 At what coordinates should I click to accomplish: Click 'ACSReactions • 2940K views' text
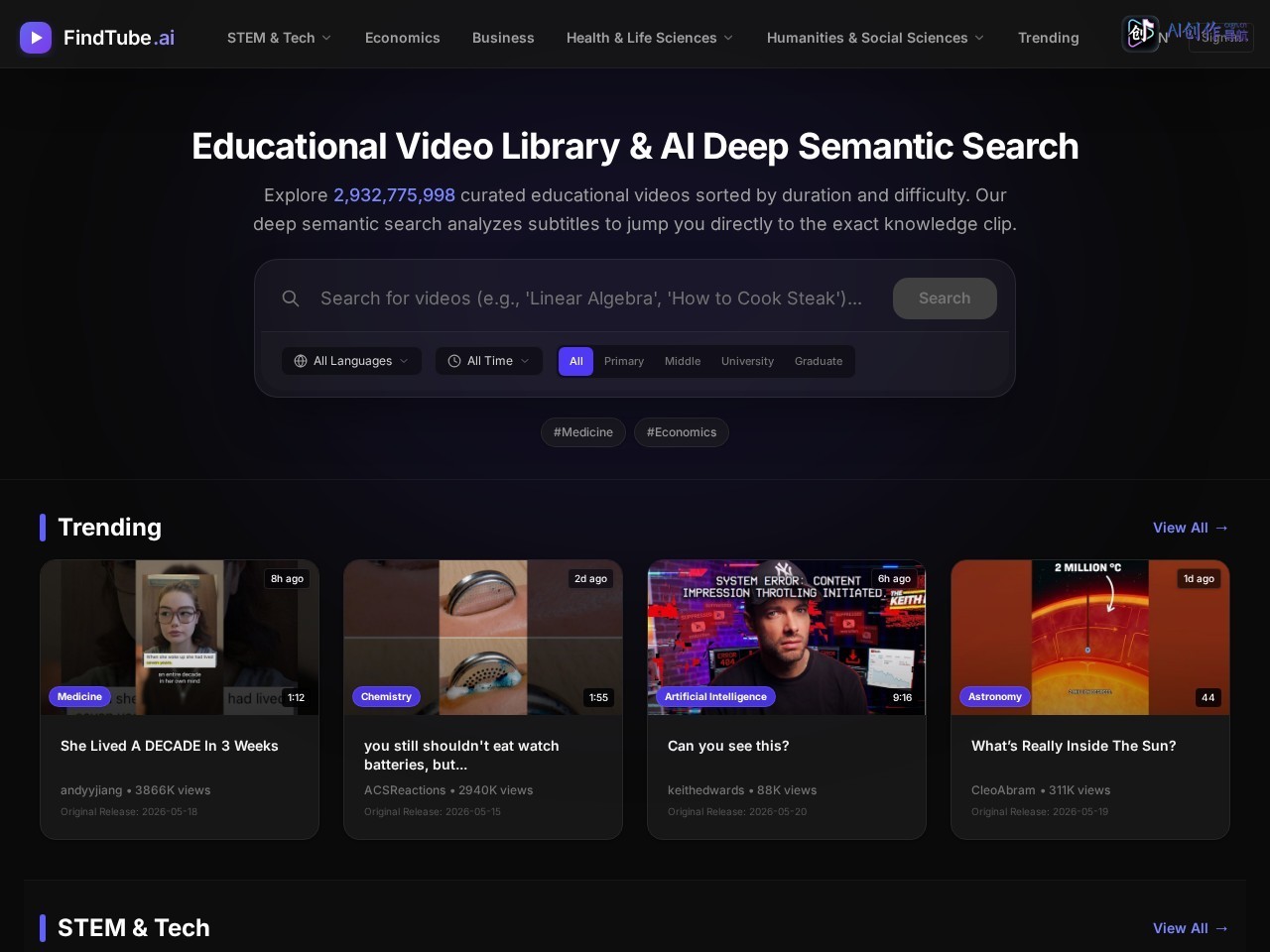448,790
